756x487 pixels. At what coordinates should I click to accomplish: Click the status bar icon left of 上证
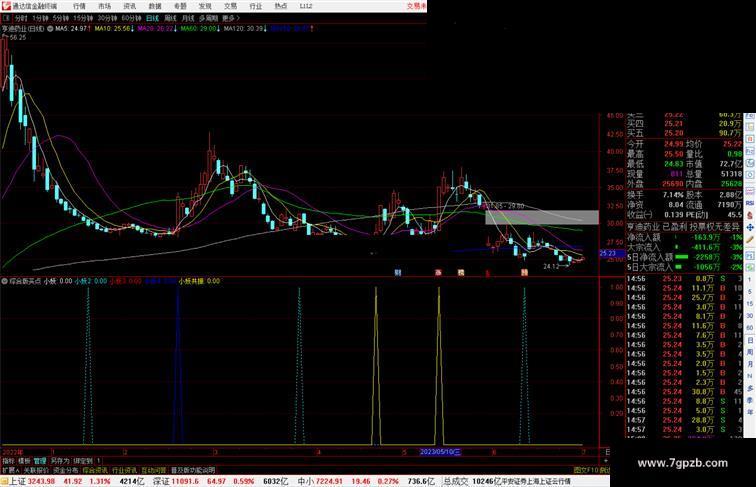coord(4,481)
